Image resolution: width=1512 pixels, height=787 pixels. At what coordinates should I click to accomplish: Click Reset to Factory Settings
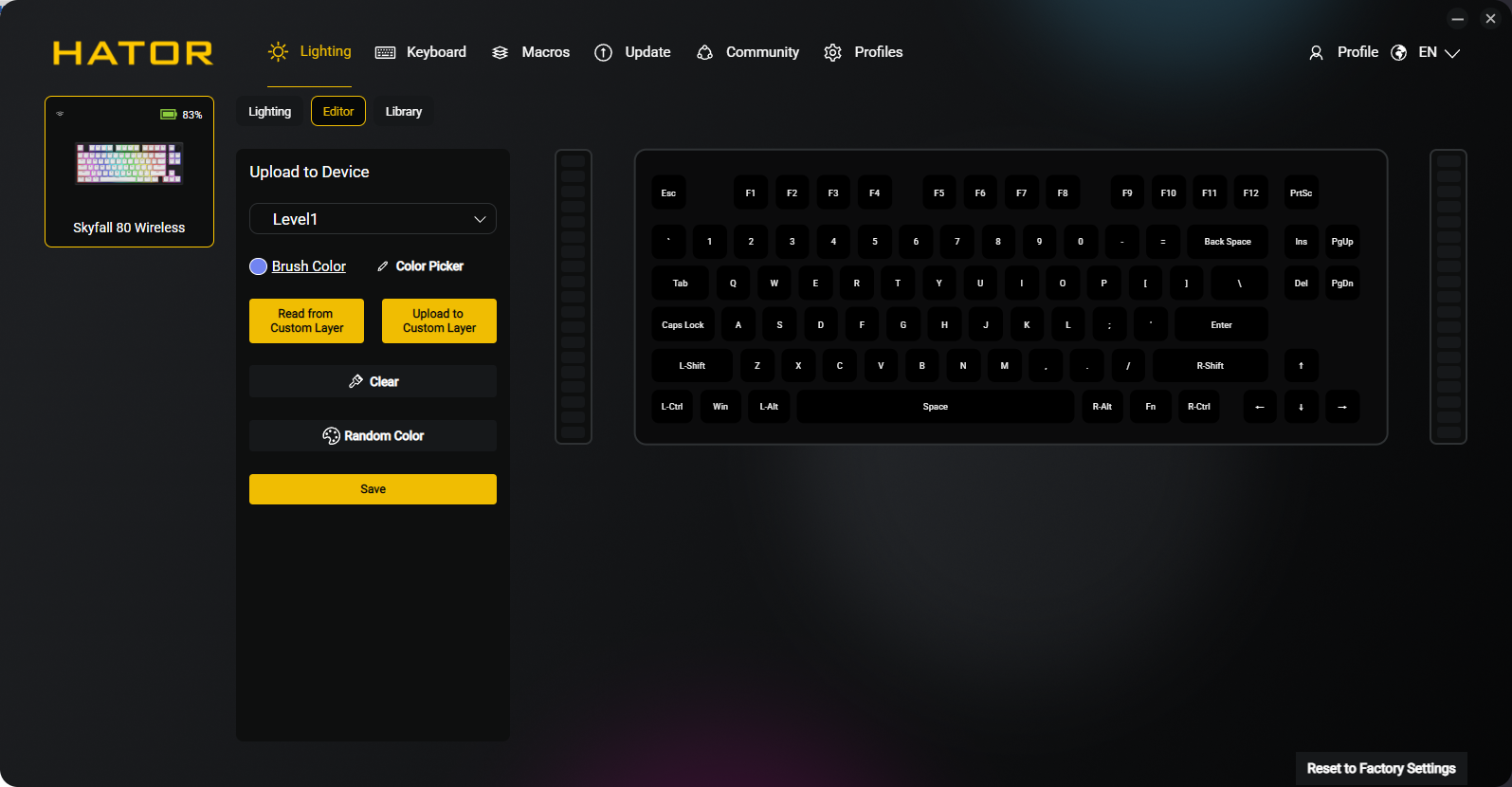coord(1380,768)
